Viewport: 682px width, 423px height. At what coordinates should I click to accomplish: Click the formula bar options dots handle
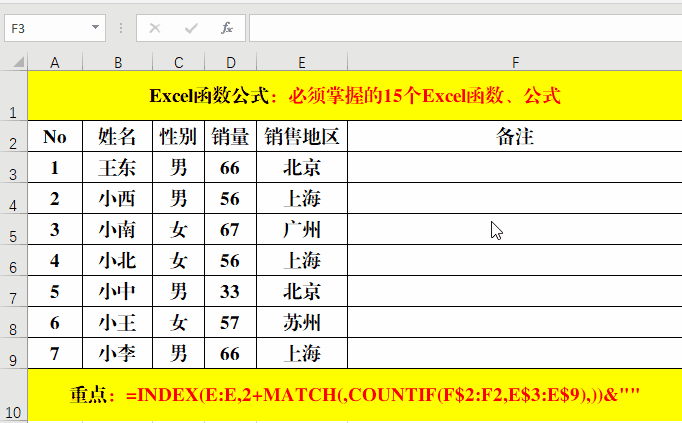[120, 28]
